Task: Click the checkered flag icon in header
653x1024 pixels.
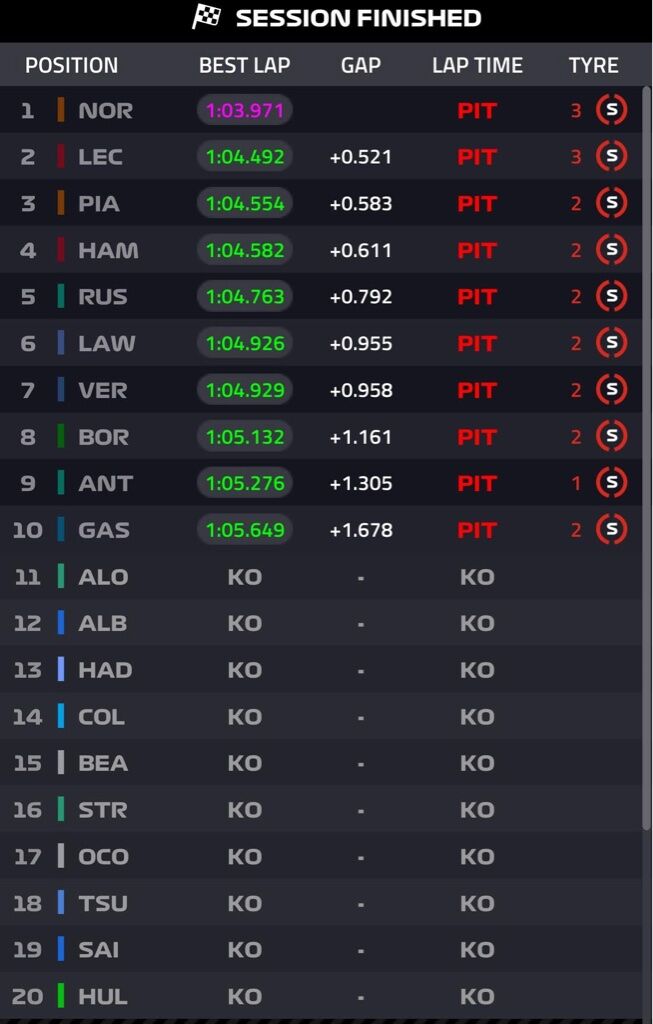Action: click(x=206, y=17)
